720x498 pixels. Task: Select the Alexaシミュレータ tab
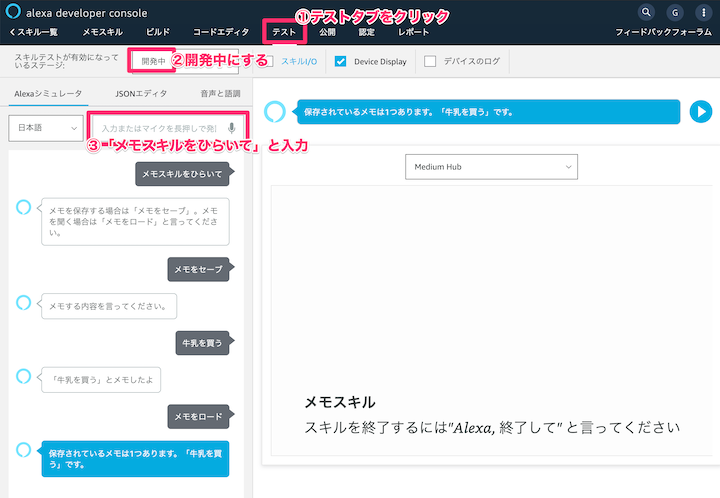[48, 94]
